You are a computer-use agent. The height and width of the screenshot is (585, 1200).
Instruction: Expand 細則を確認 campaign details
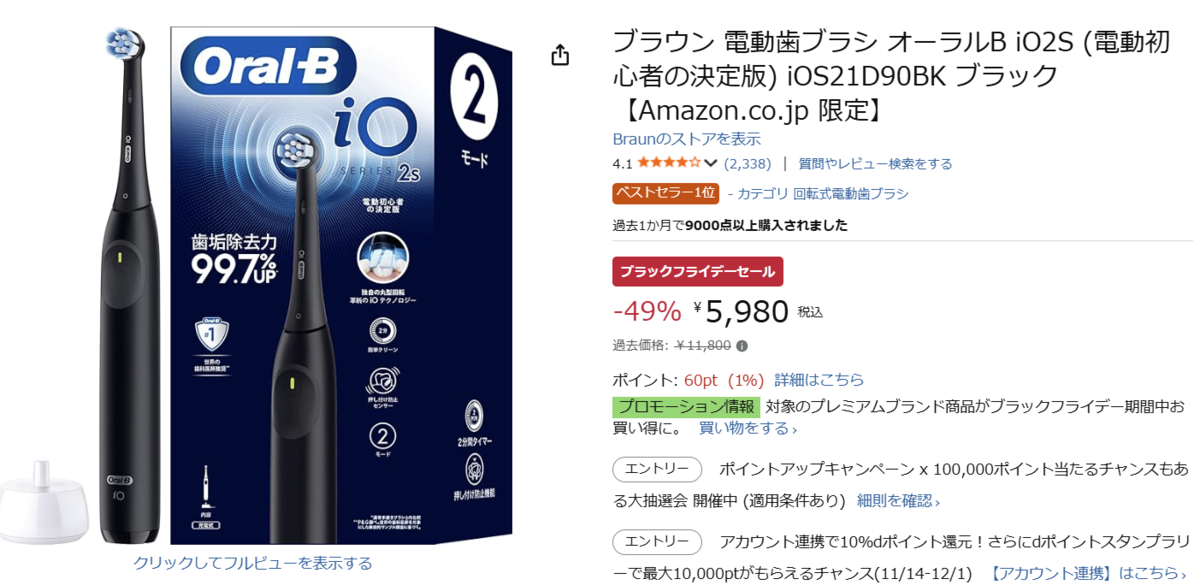coord(898,500)
